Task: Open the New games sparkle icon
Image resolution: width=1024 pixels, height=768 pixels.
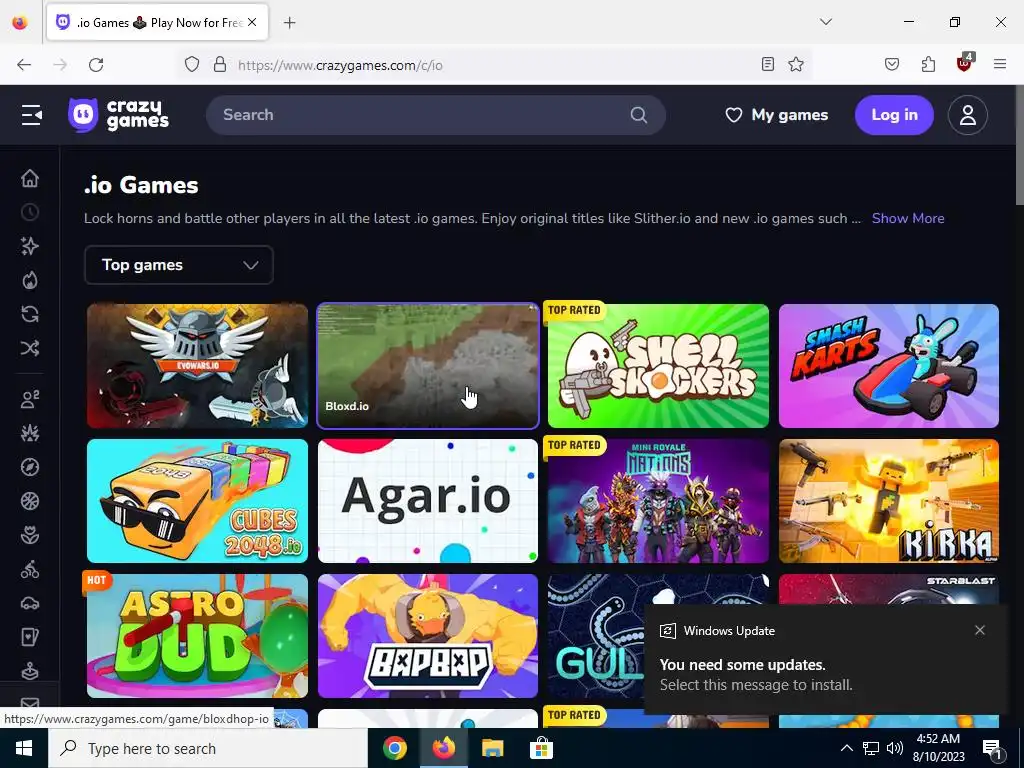Action: tap(30, 246)
